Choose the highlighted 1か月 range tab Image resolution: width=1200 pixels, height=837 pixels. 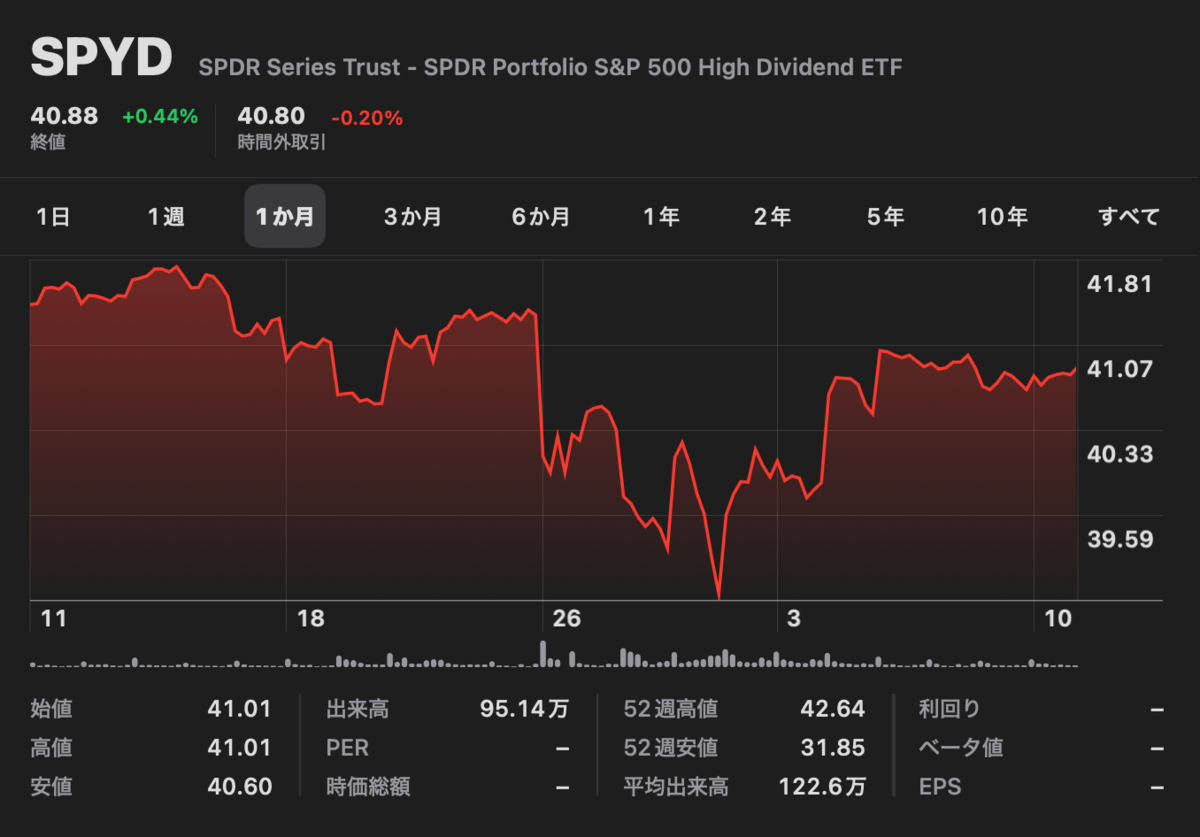[x=285, y=216]
